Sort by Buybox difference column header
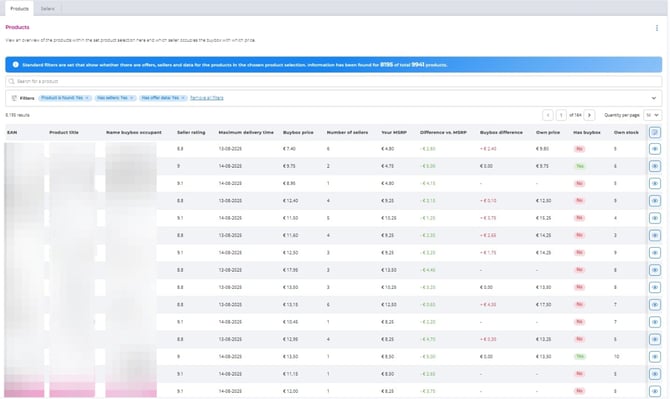This screenshot has height=399, width=670. click(x=501, y=132)
